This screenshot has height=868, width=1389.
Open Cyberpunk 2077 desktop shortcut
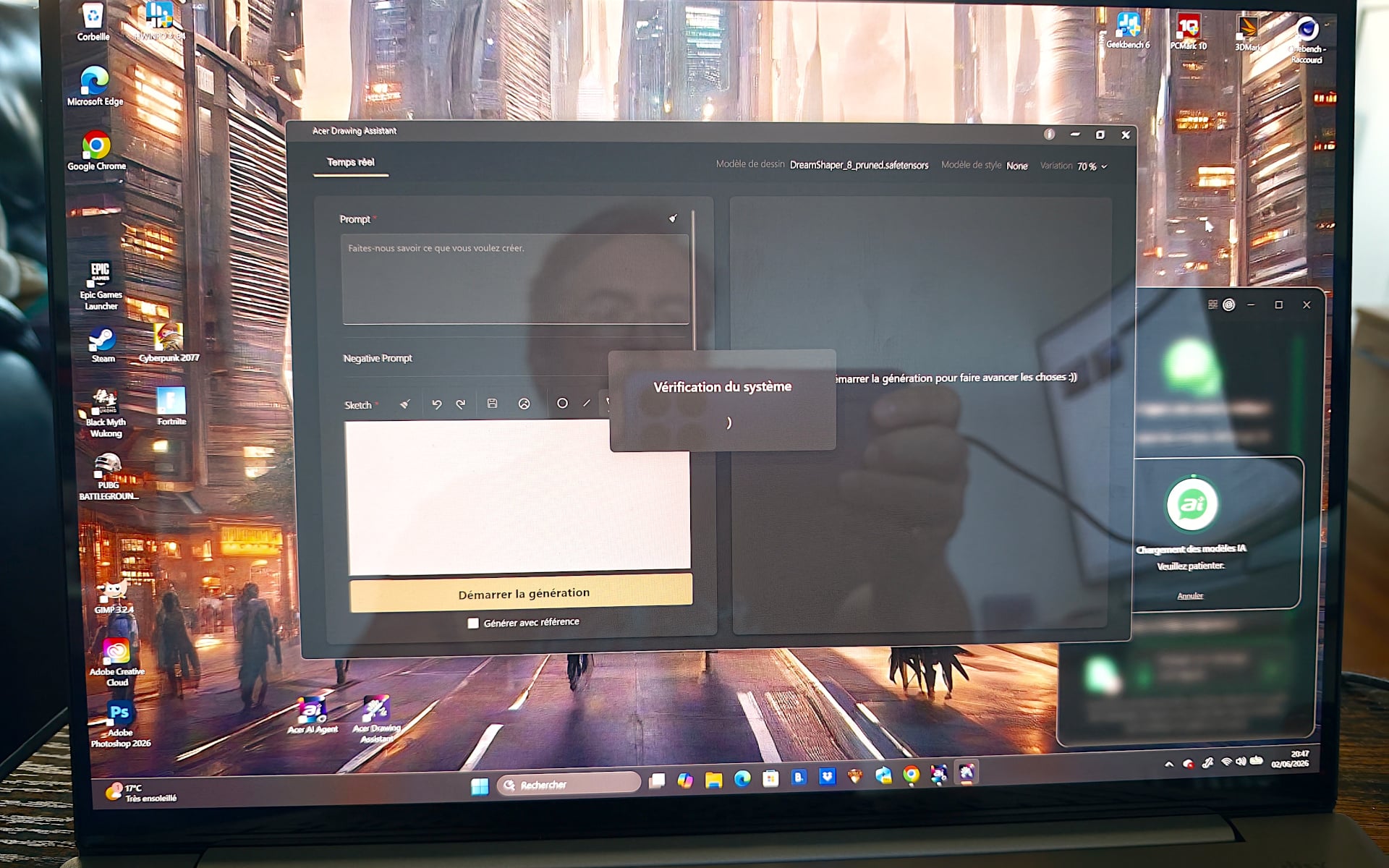pos(169,343)
